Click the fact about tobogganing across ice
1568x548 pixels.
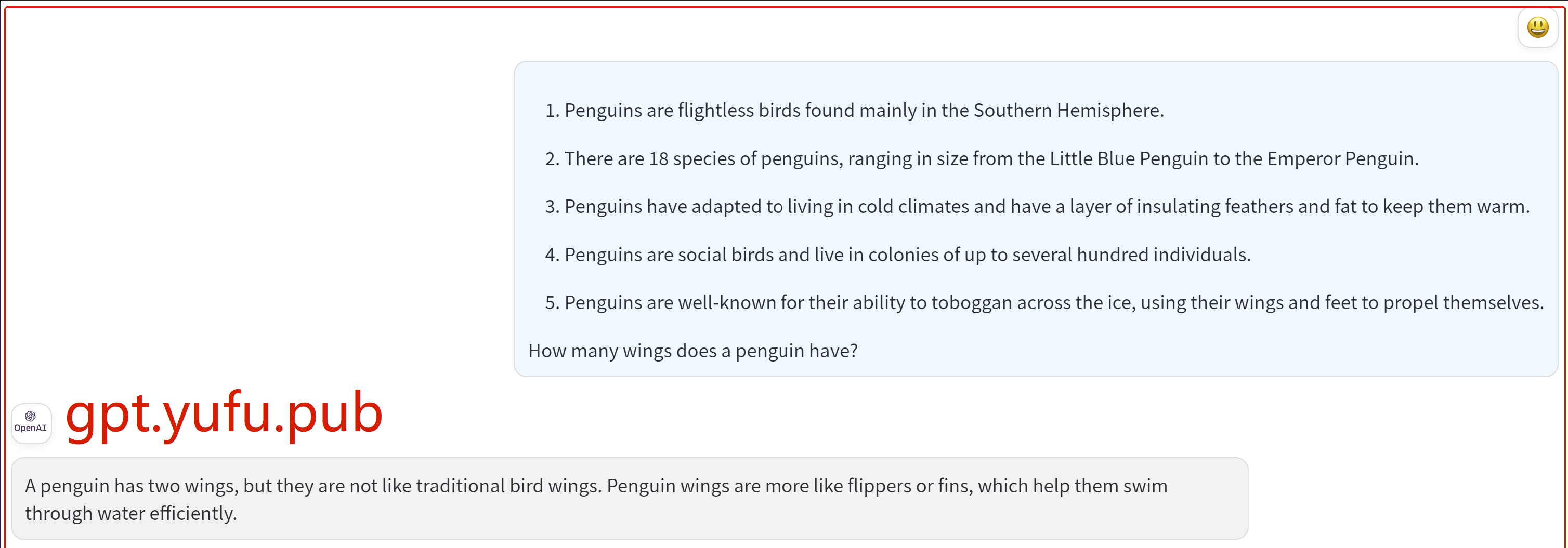pos(1044,302)
